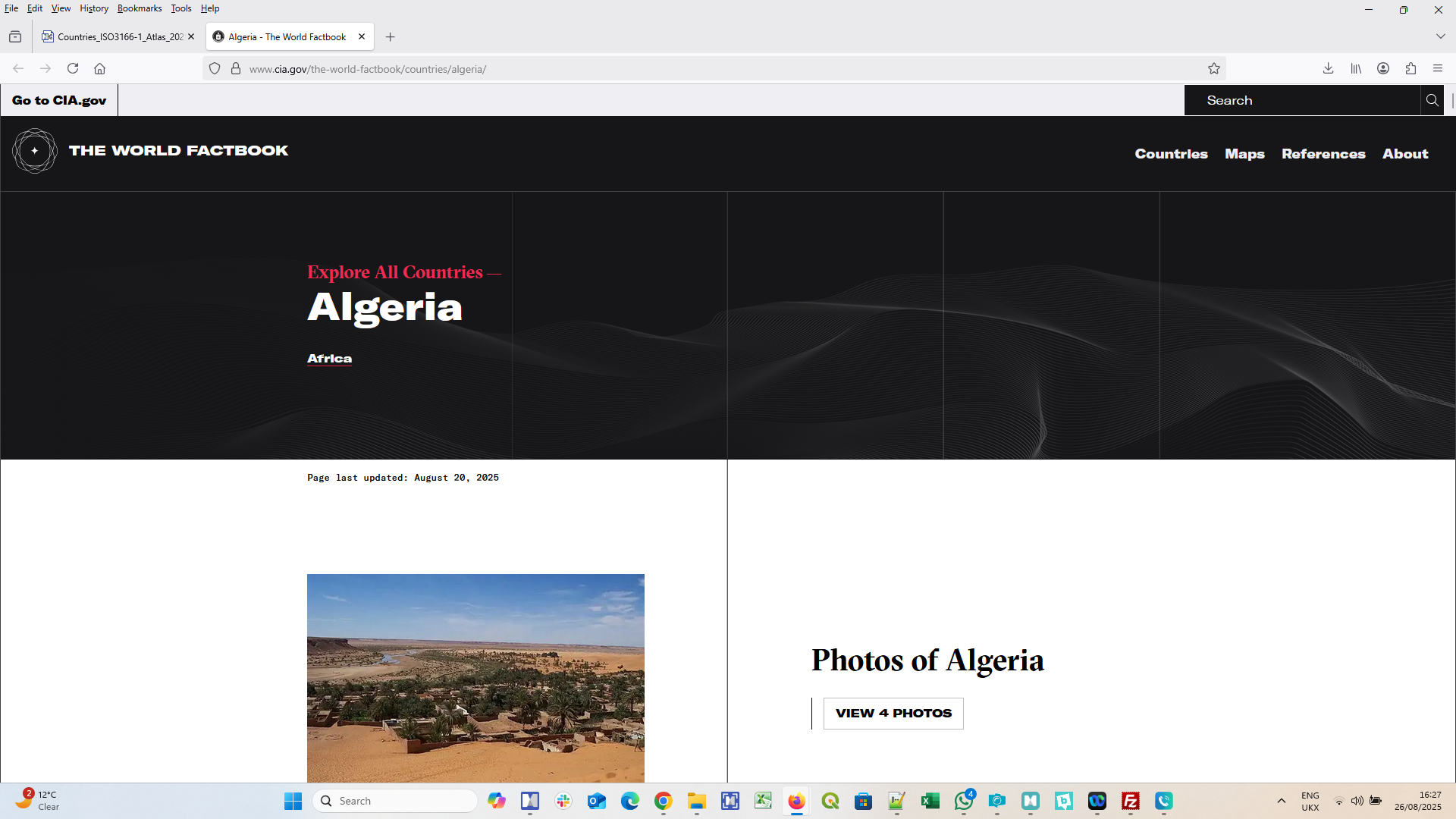Click the World Factbook circular logo
The height and width of the screenshot is (819, 1456).
coord(35,151)
